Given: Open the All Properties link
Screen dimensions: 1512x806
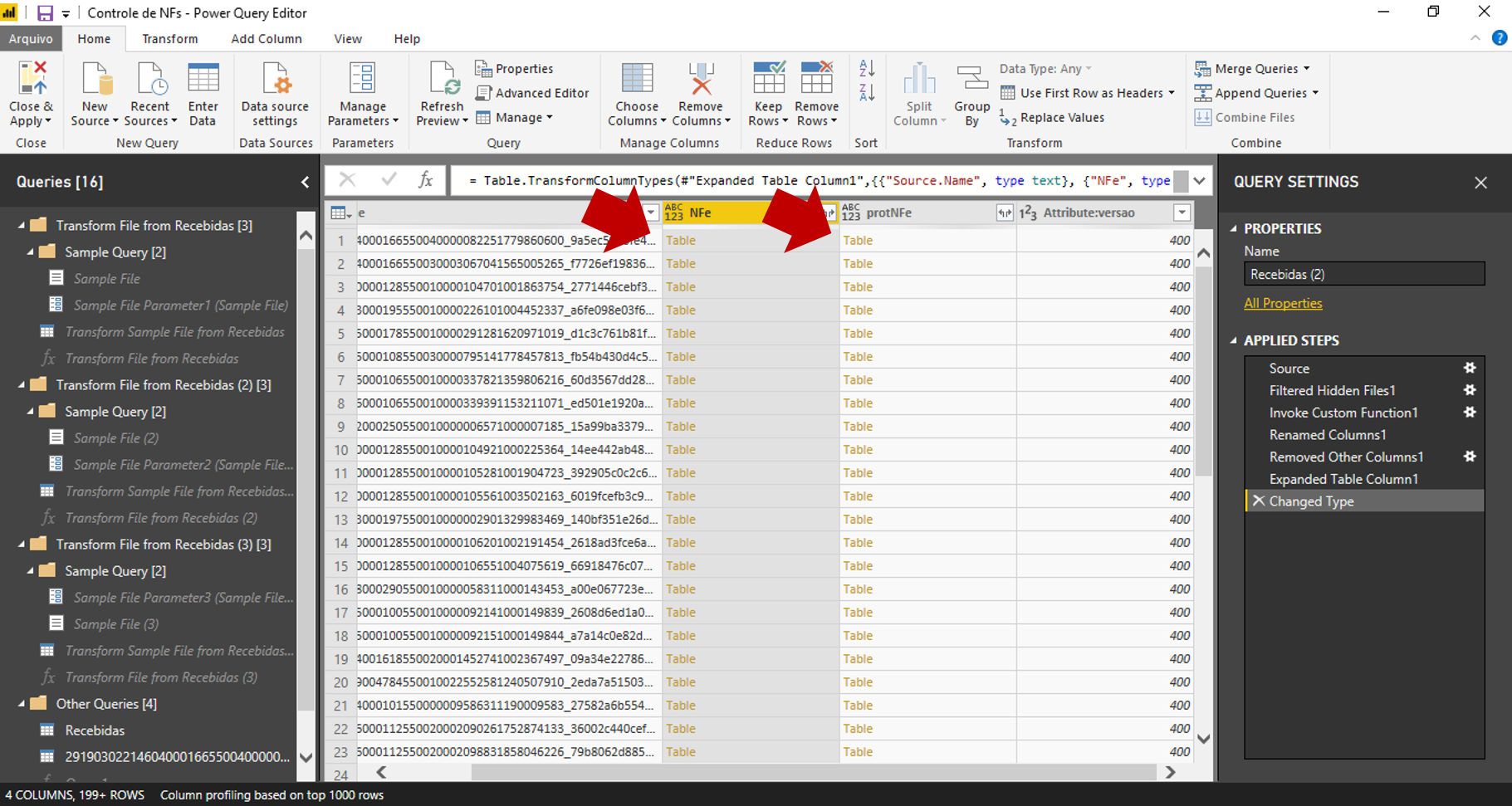Looking at the screenshot, I should coord(1283,303).
